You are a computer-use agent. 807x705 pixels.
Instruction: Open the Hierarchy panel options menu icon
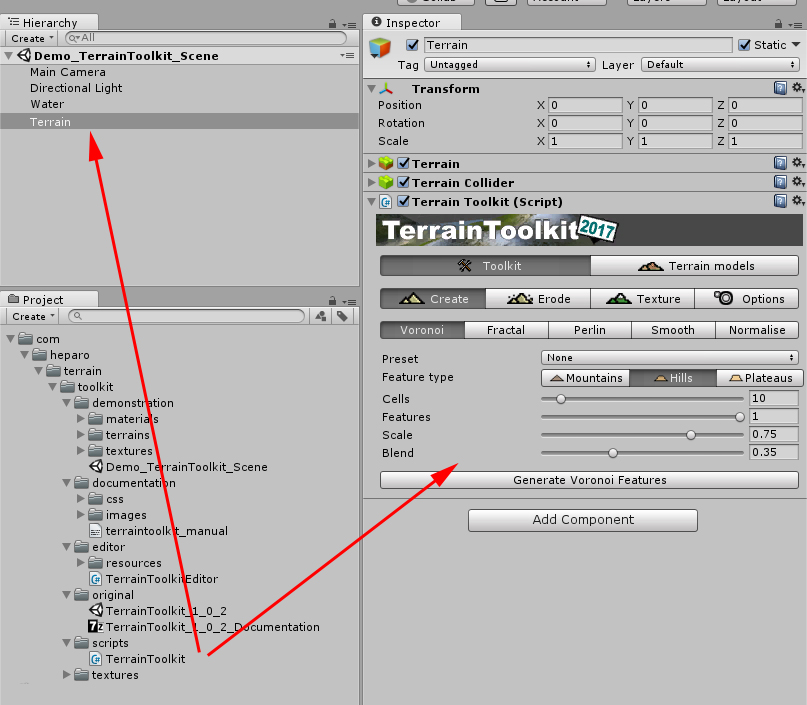point(349,24)
